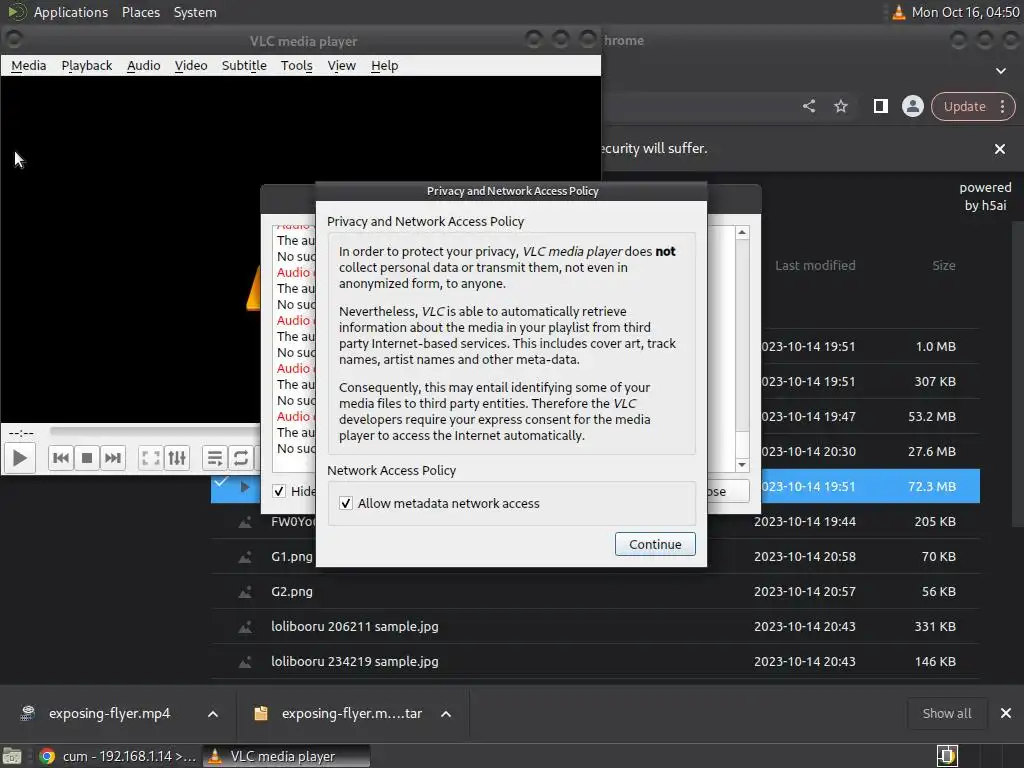Click the workspace switcher in bottom panel
This screenshot has height=768, width=1024.
click(947, 756)
